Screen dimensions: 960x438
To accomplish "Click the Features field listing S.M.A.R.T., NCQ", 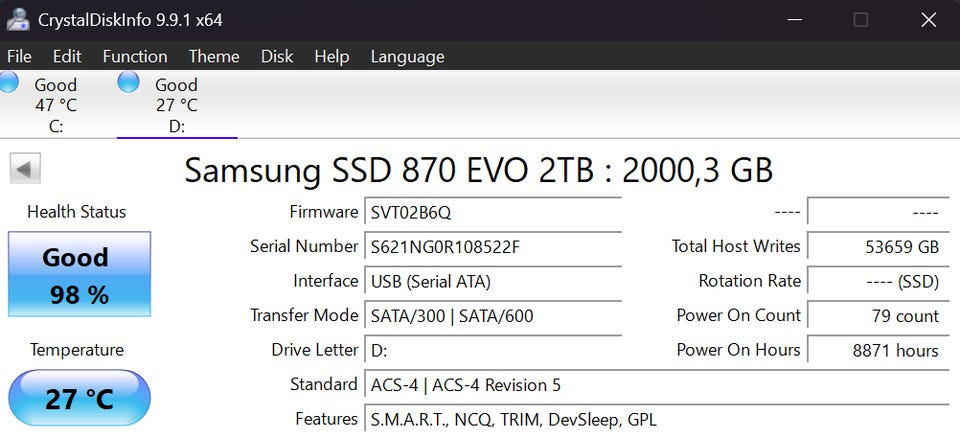I will tap(657, 420).
